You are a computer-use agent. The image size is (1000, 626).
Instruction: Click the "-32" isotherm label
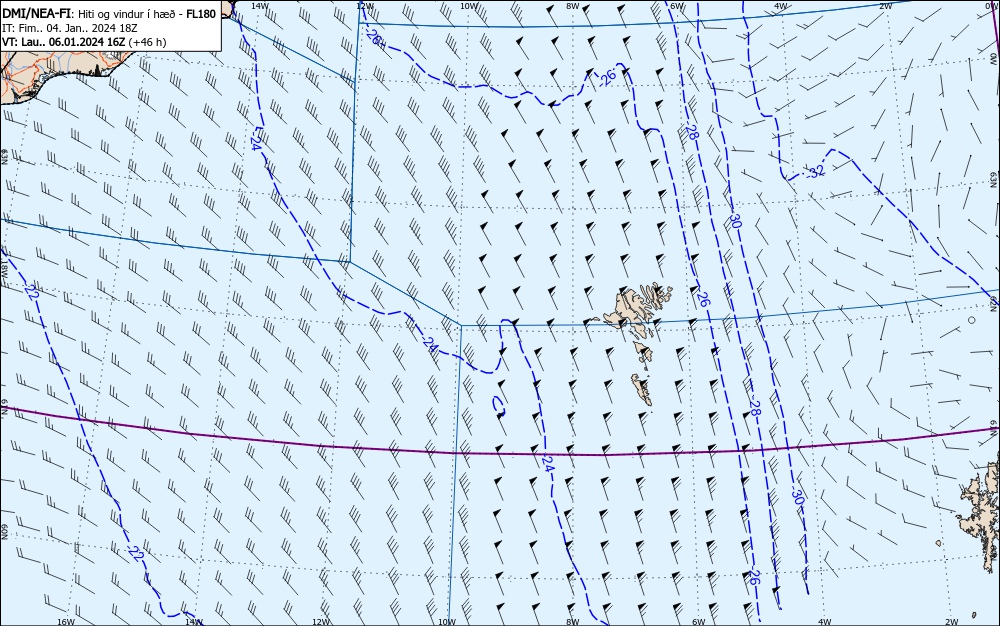pos(814,171)
